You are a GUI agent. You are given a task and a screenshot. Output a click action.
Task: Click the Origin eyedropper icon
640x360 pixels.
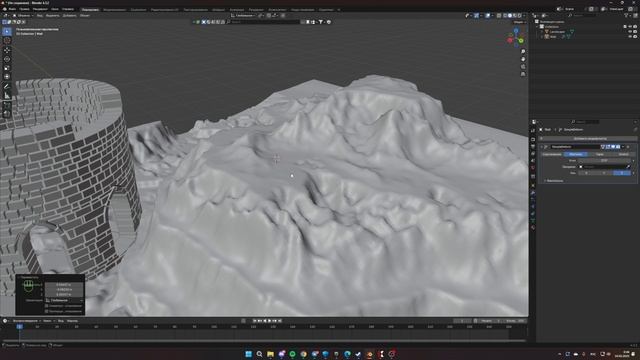point(628,167)
